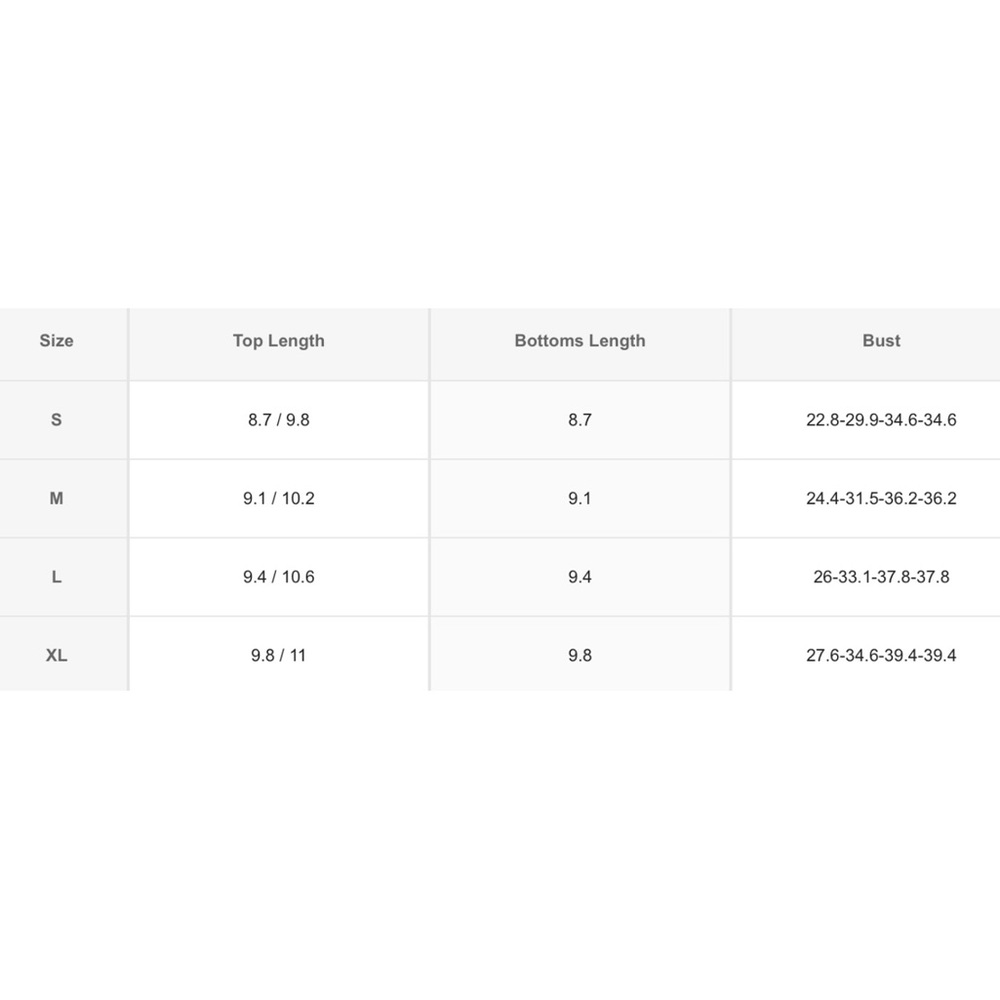The height and width of the screenshot is (1000, 1000).
Task: Select the S size row label
Action: coord(56,420)
